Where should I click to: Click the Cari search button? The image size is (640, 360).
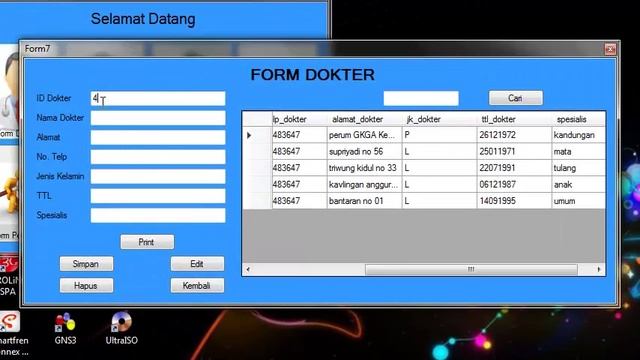click(x=516, y=98)
